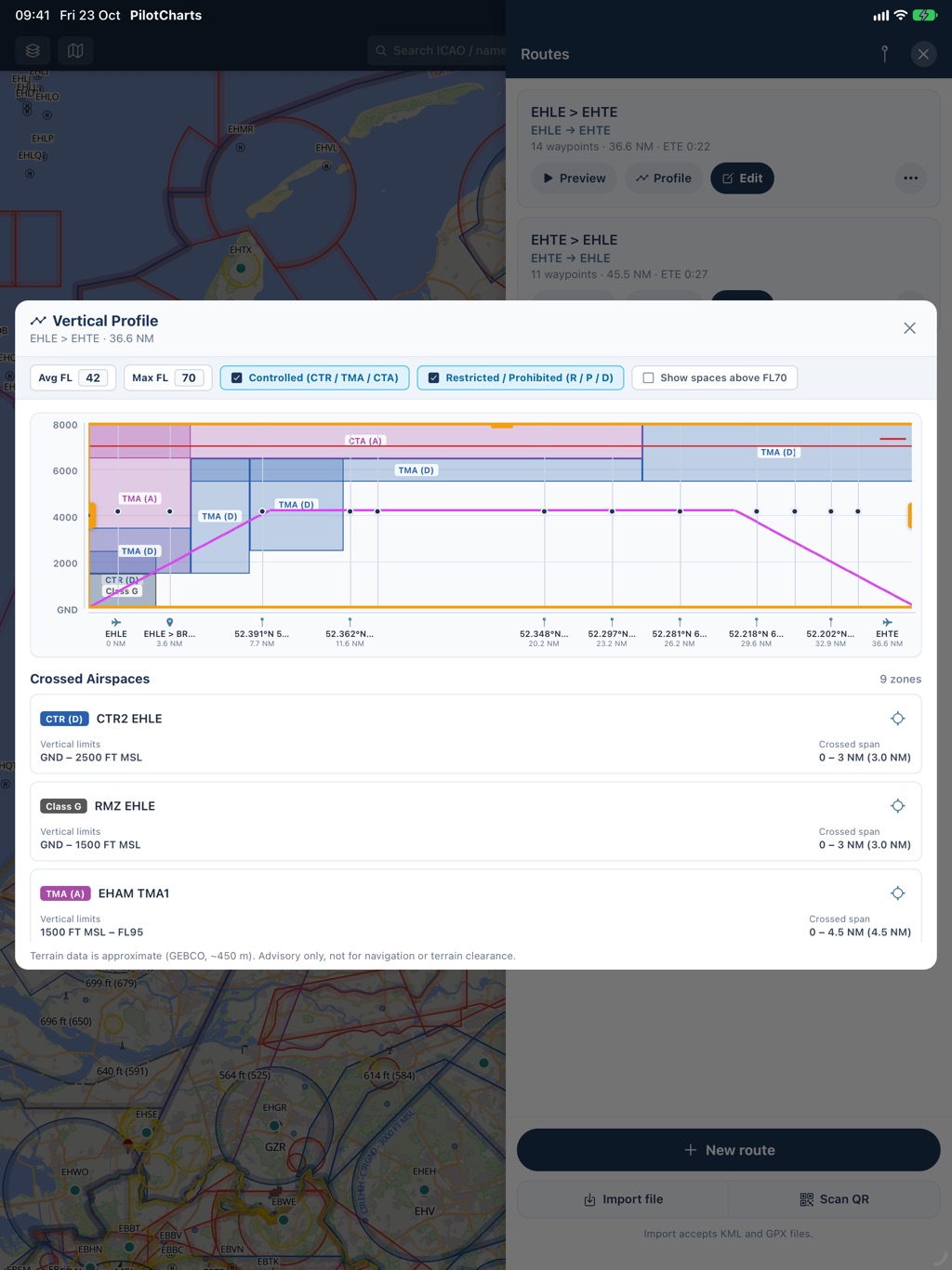Select the 52.362°N waypoint at 11.6 NM

point(350,633)
